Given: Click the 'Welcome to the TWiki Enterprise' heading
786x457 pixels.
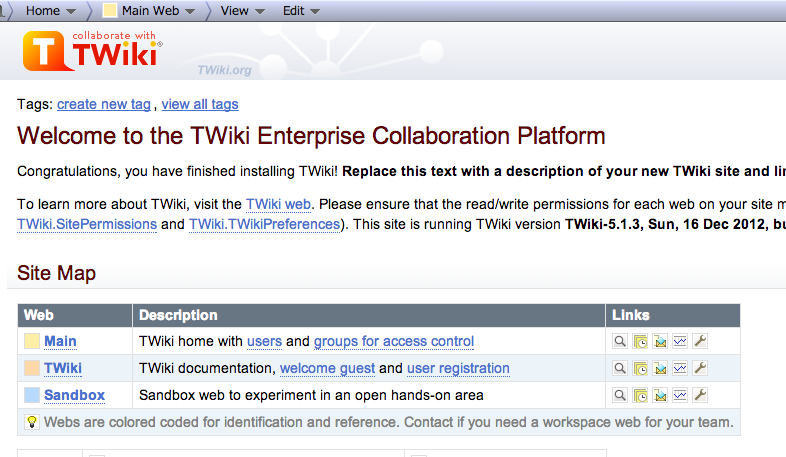Looking at the screenshot, I should [311, 136].
